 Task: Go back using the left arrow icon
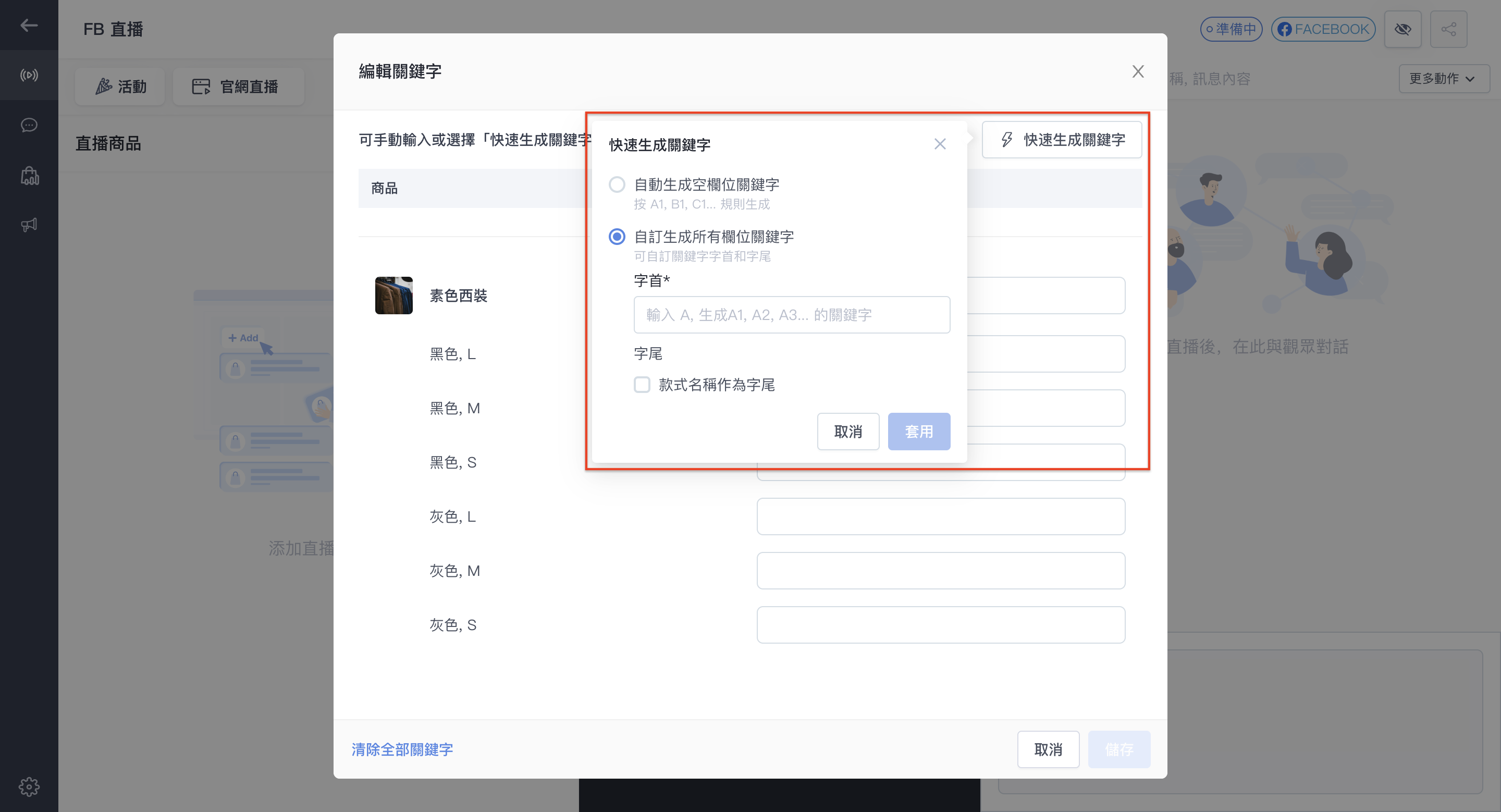point(29,25)
